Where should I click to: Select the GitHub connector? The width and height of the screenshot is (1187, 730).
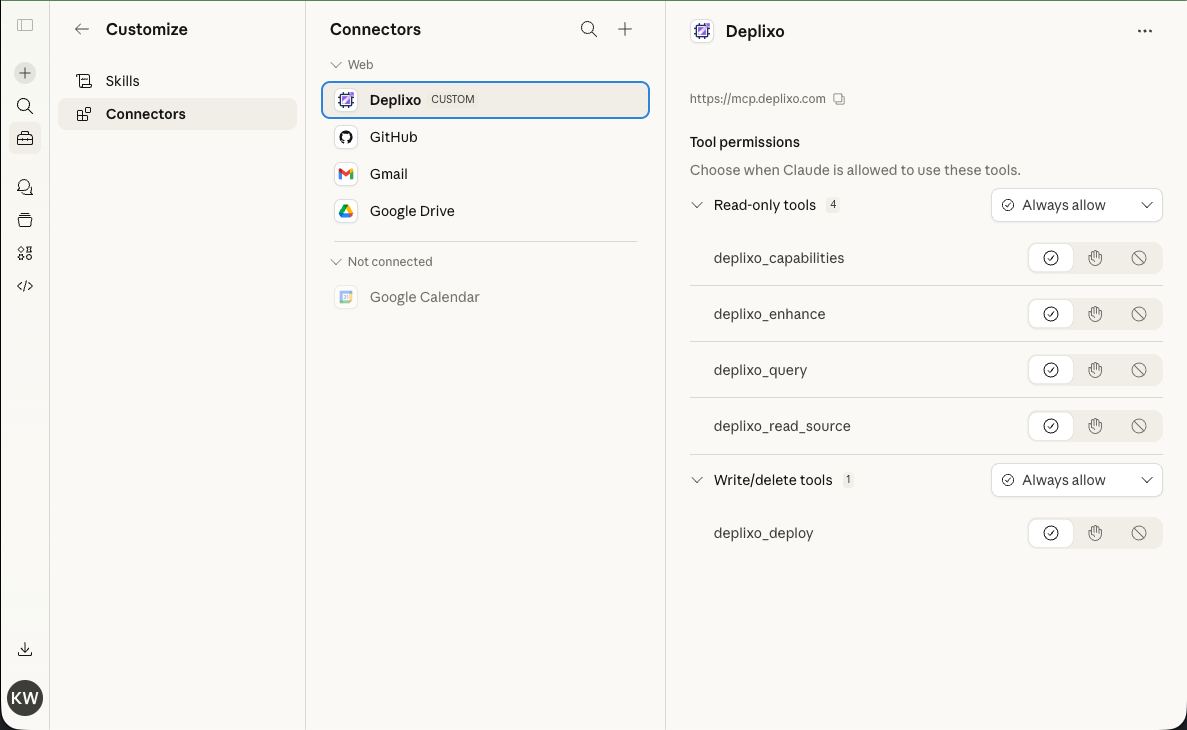pyautogui.click(x=485, y=137)
